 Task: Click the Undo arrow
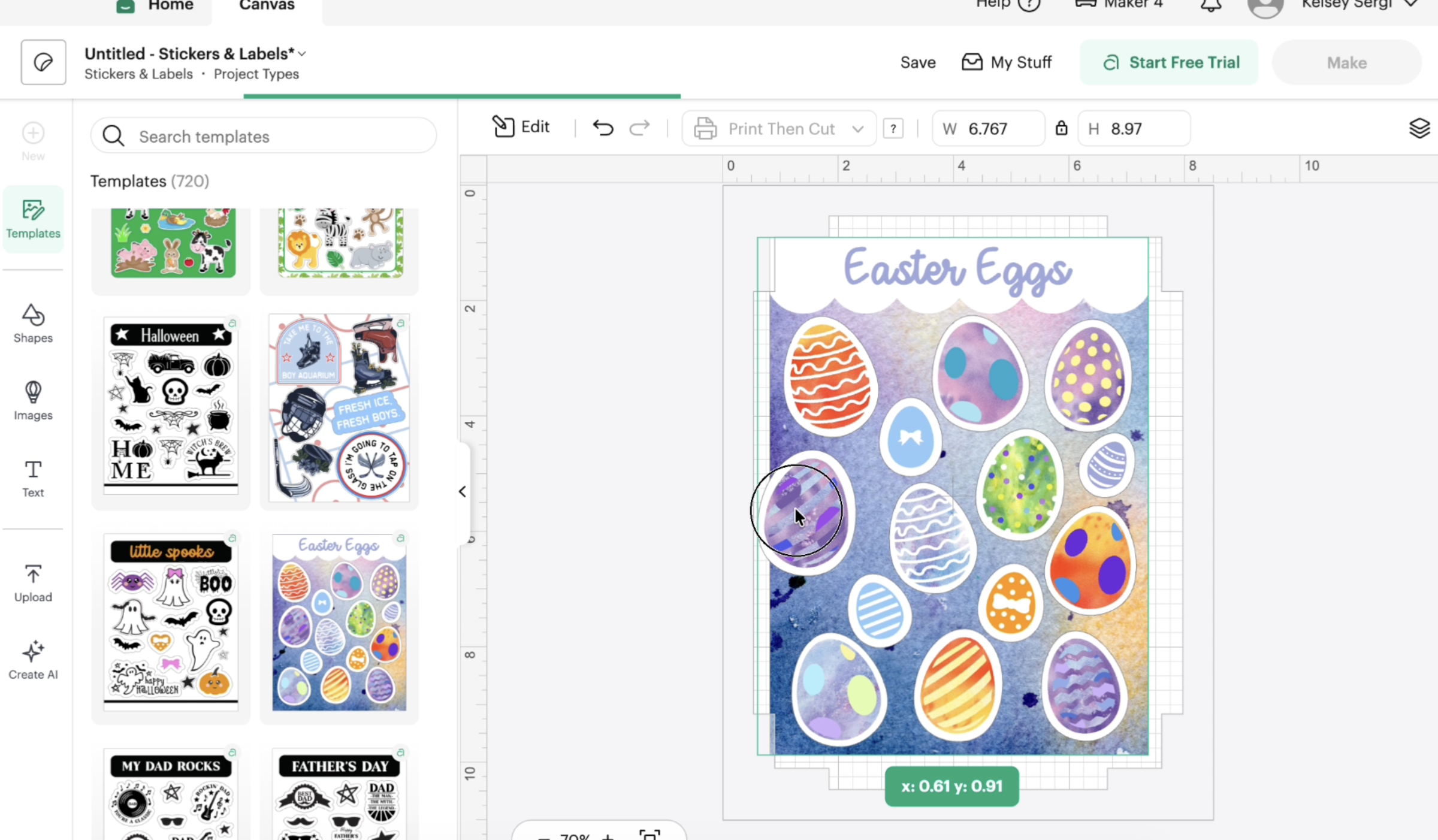[603, 128]
